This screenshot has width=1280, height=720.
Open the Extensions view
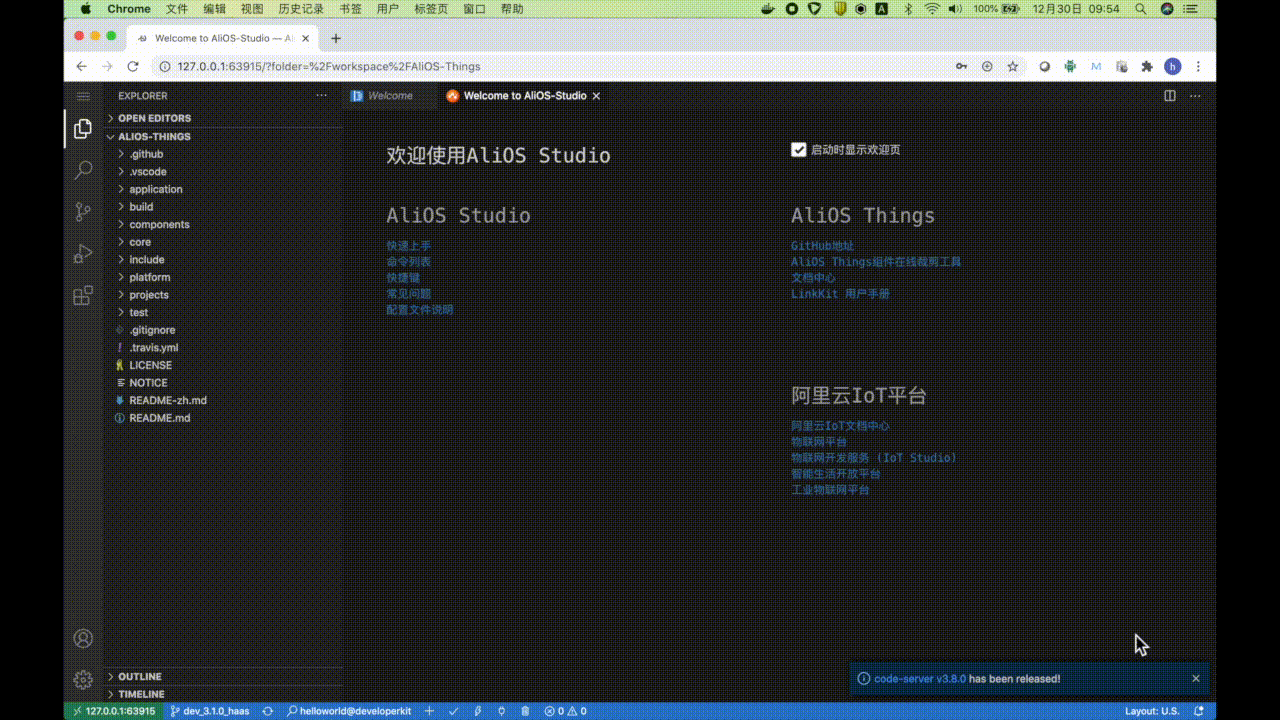click(83, 296)
